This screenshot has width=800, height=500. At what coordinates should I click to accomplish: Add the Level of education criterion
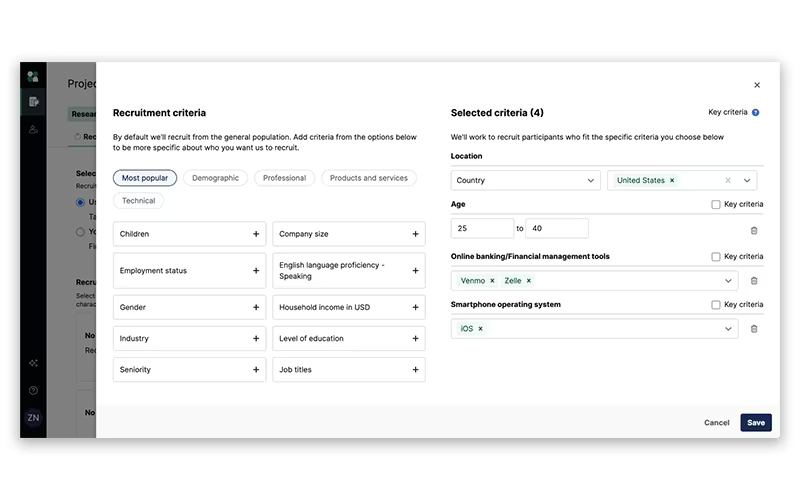(415, 338)
